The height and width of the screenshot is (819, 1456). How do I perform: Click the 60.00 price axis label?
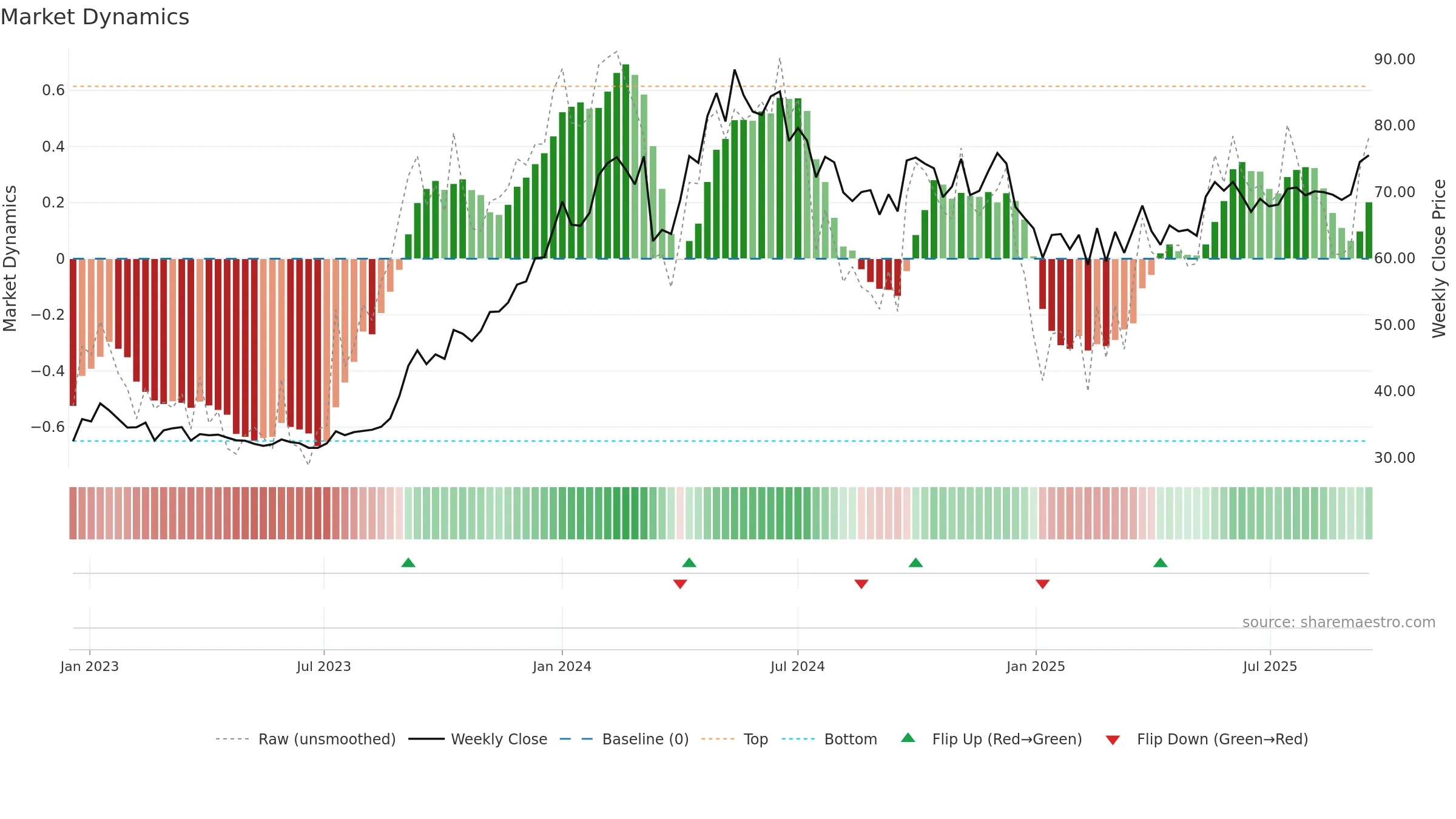pyautogui.click(x=1395, y=258)
